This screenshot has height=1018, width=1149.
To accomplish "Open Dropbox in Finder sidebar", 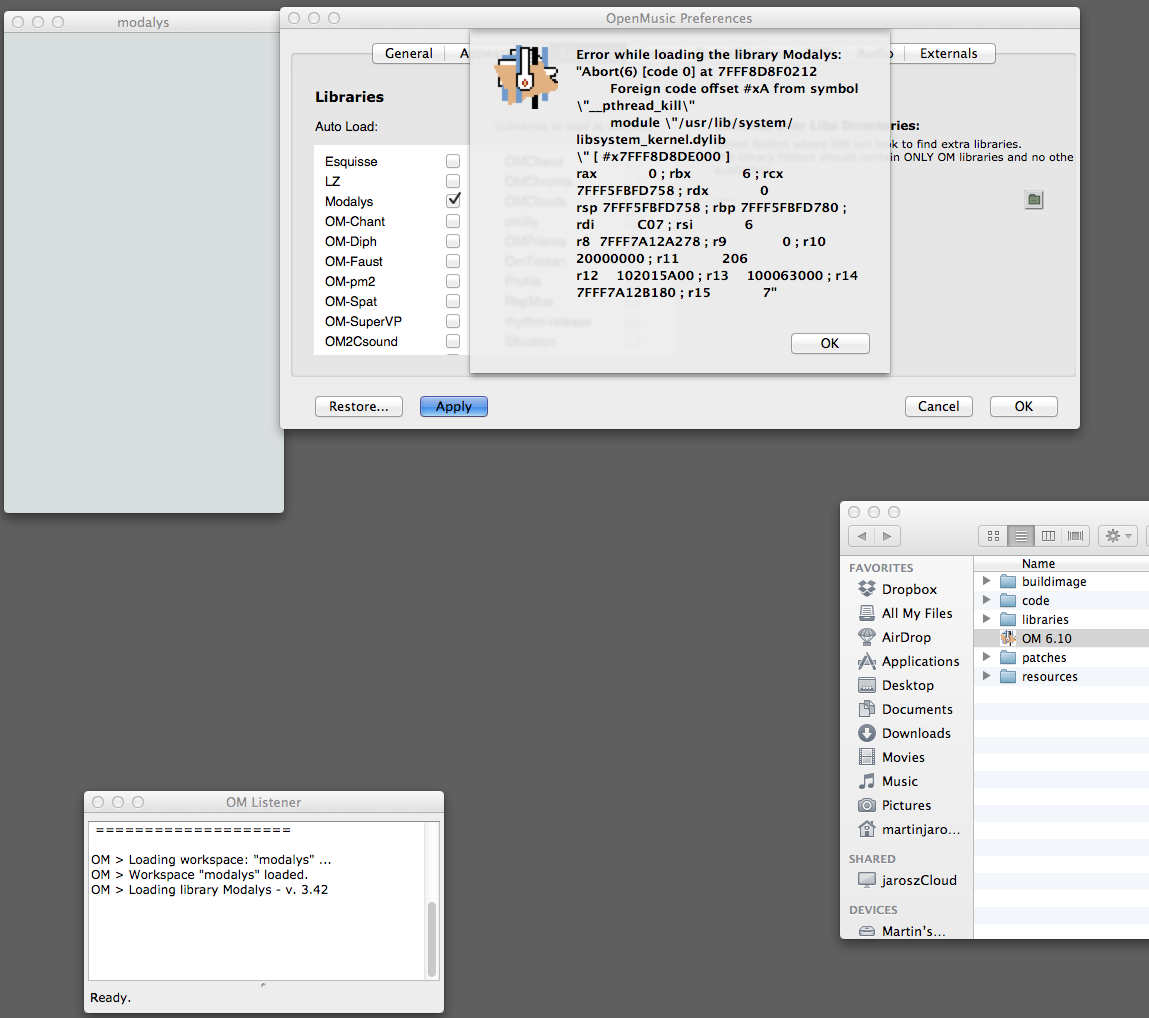I will [908, 589].
